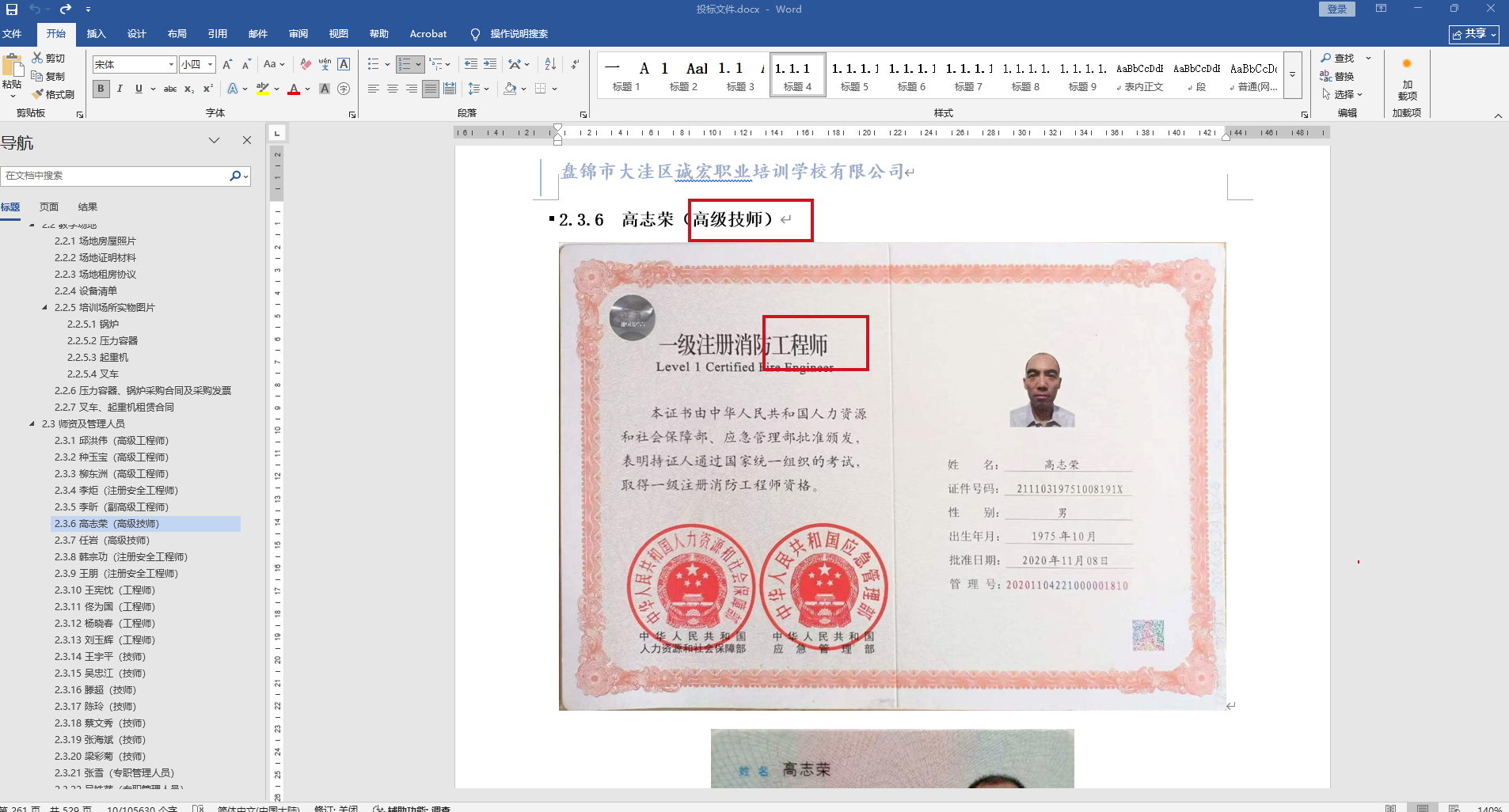1509x812 pixels.
Task: Switch to the 设计 Design tab
Action: 136,34
